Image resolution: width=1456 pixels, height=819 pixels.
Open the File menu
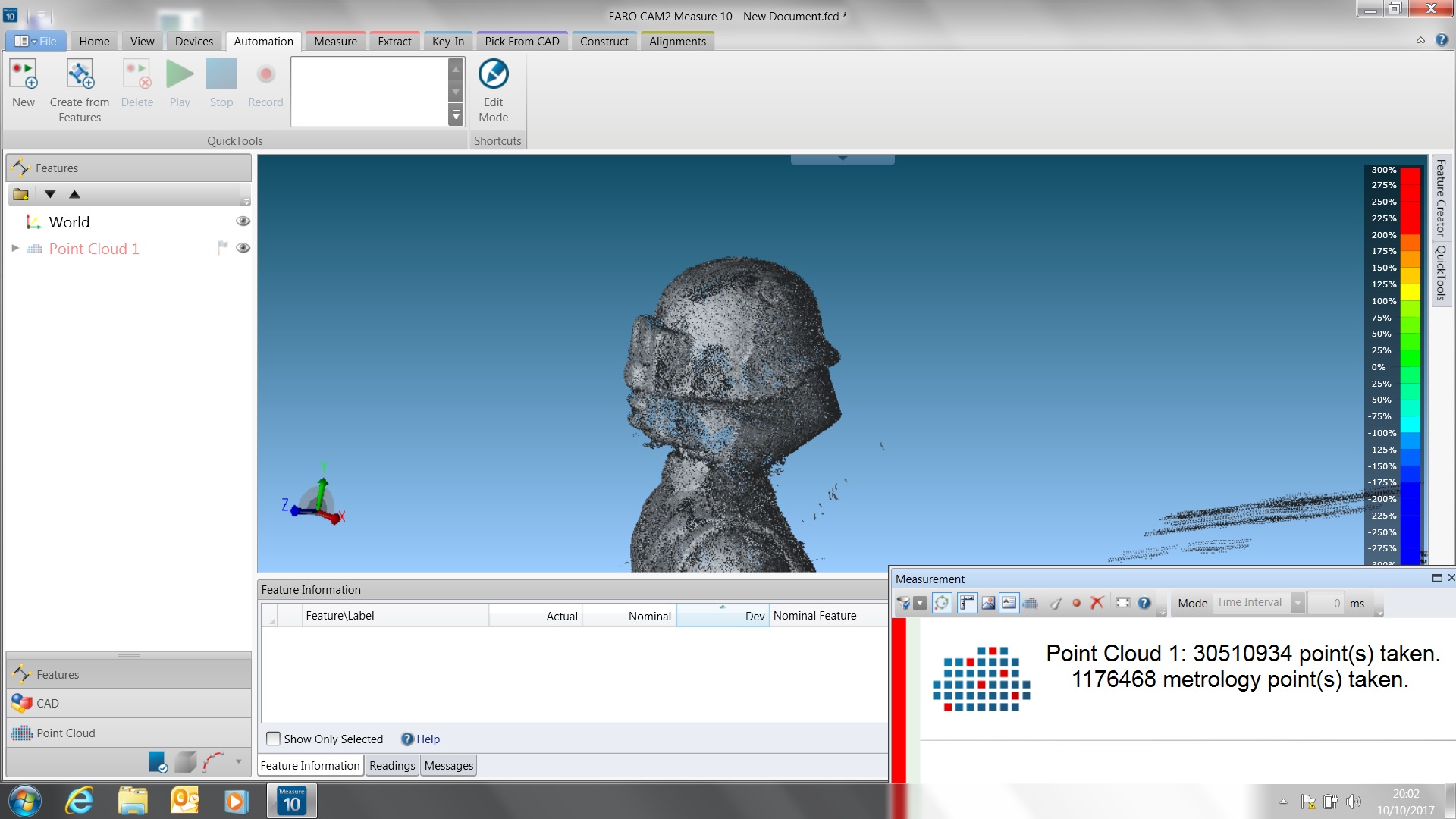tap(36, 42)
